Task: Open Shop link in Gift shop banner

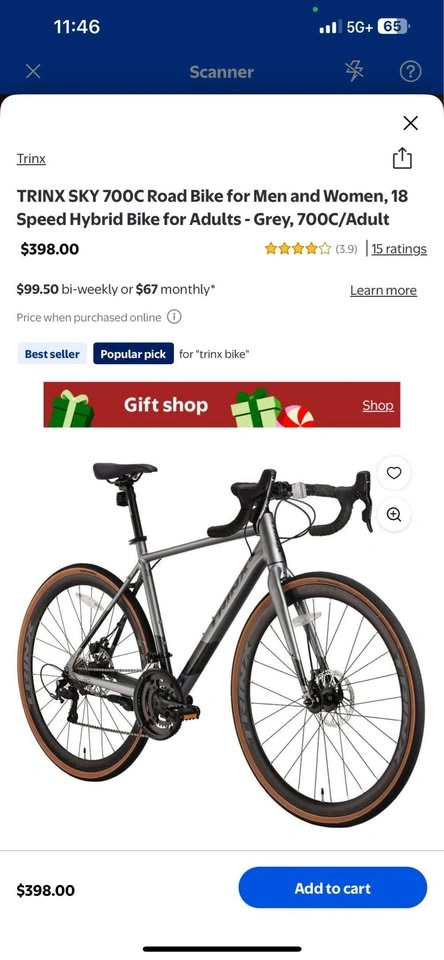Action: point(378,405)
